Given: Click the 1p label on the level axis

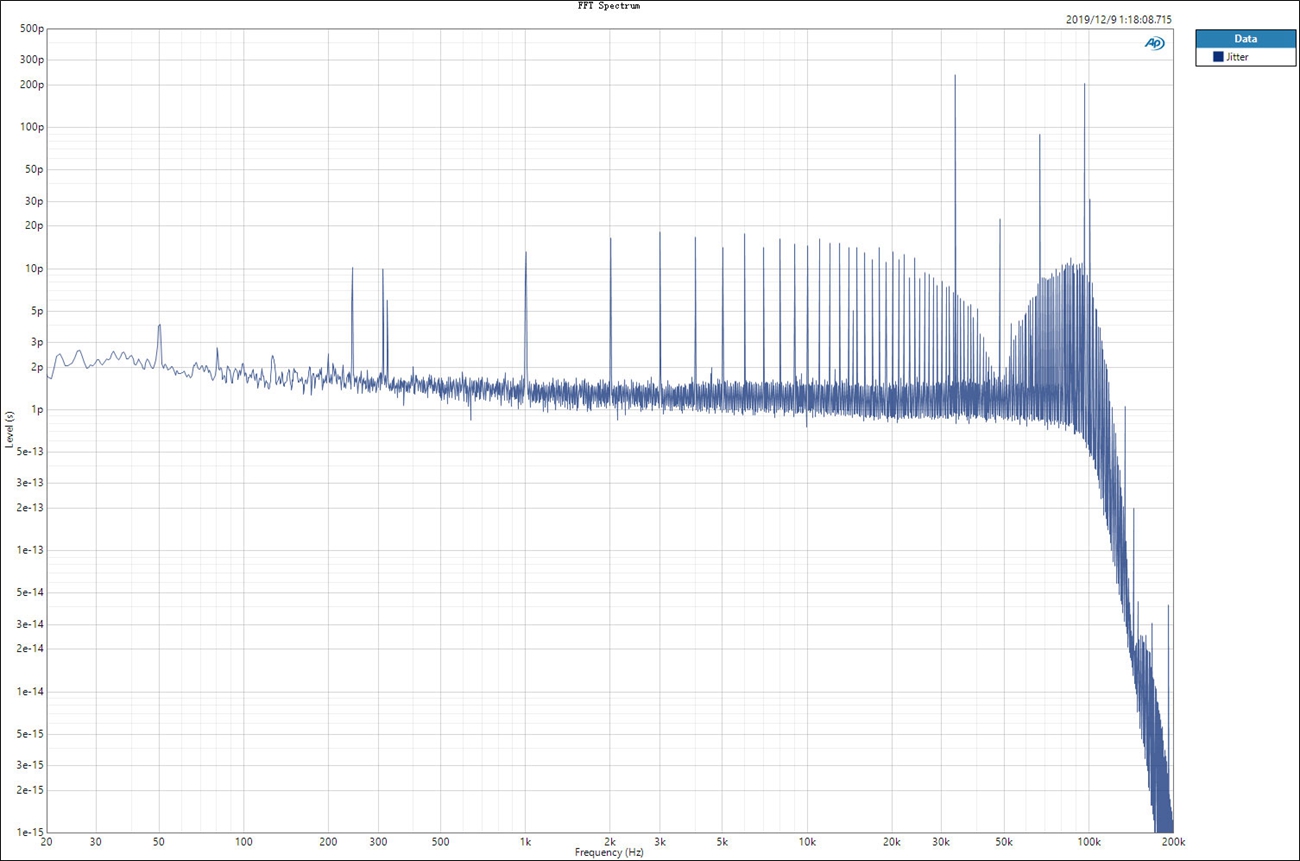Looking at the screenshot, I should tap(38, 410).
